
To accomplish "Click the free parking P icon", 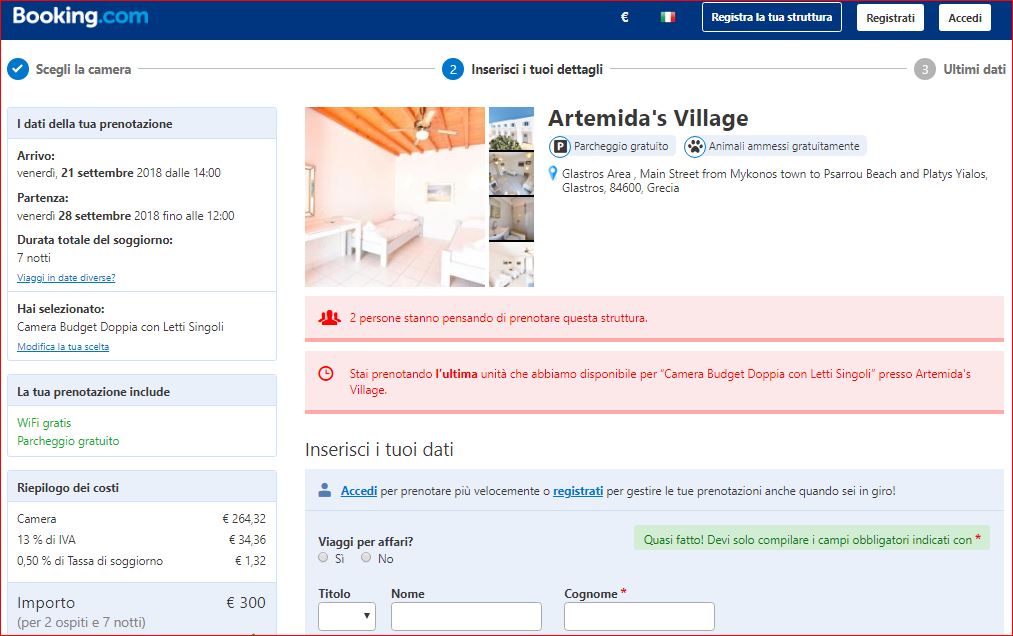I will point(560,147).
